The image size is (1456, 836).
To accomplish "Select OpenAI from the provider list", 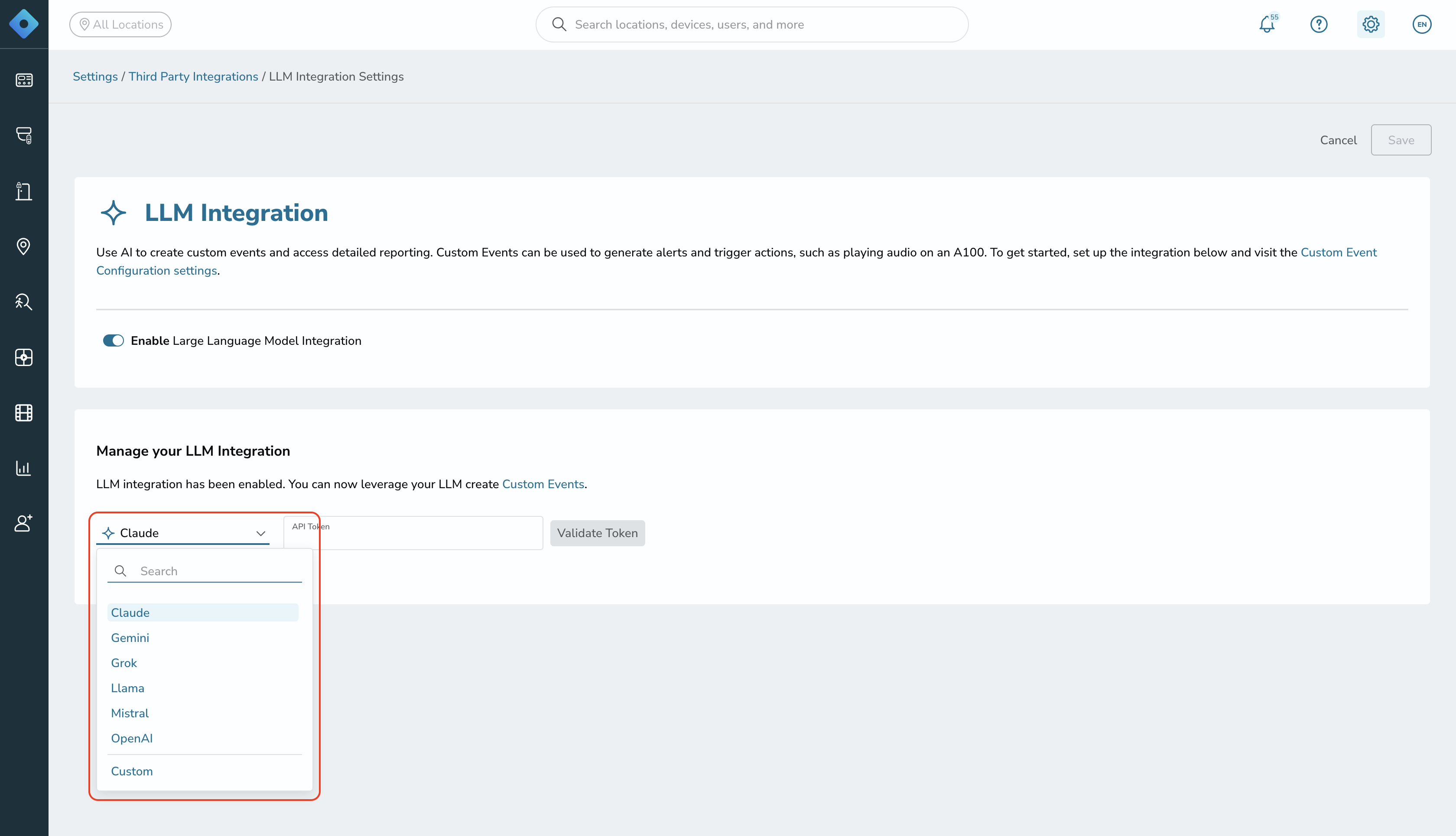I will [132, 738].
